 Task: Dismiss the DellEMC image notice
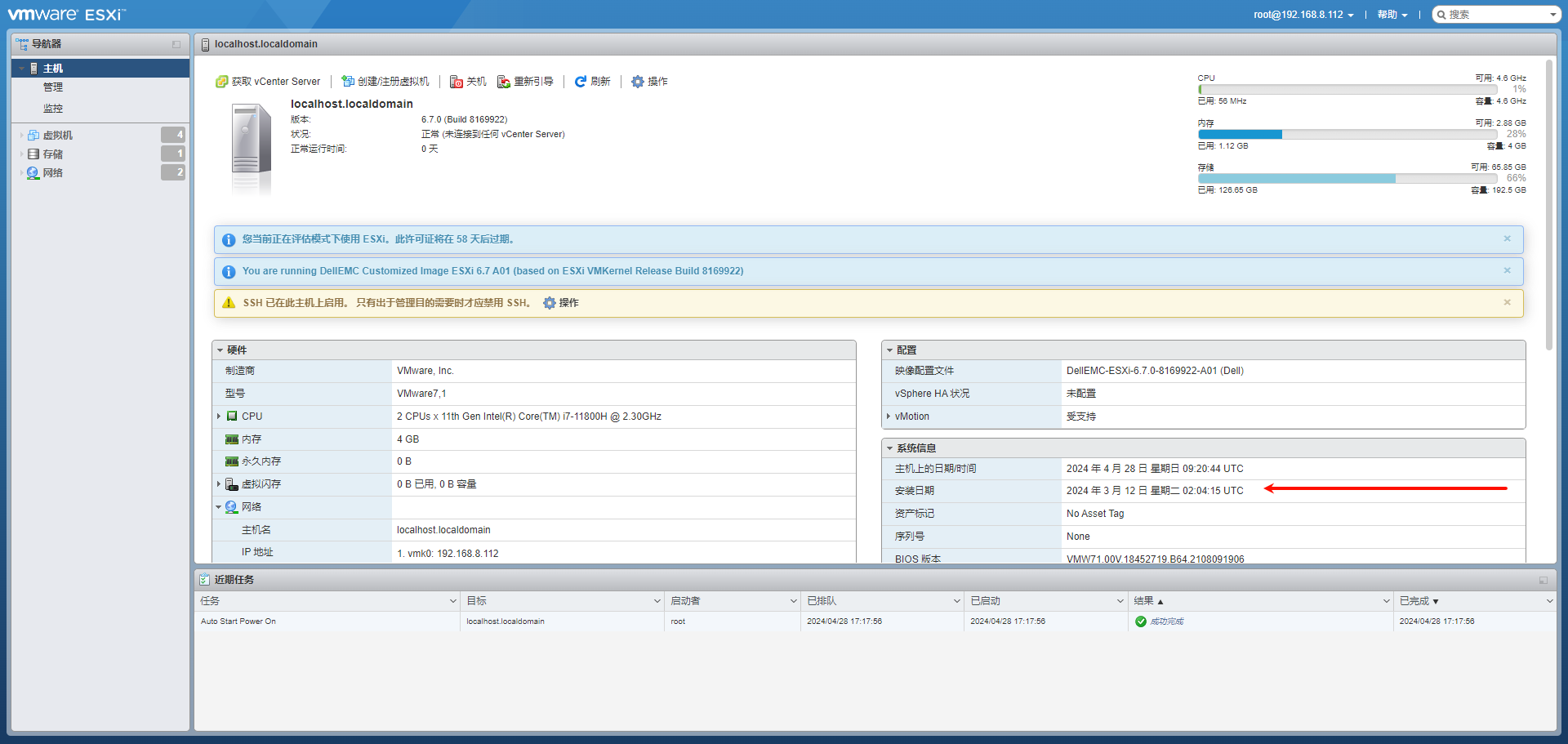[x=1508, y=270]
